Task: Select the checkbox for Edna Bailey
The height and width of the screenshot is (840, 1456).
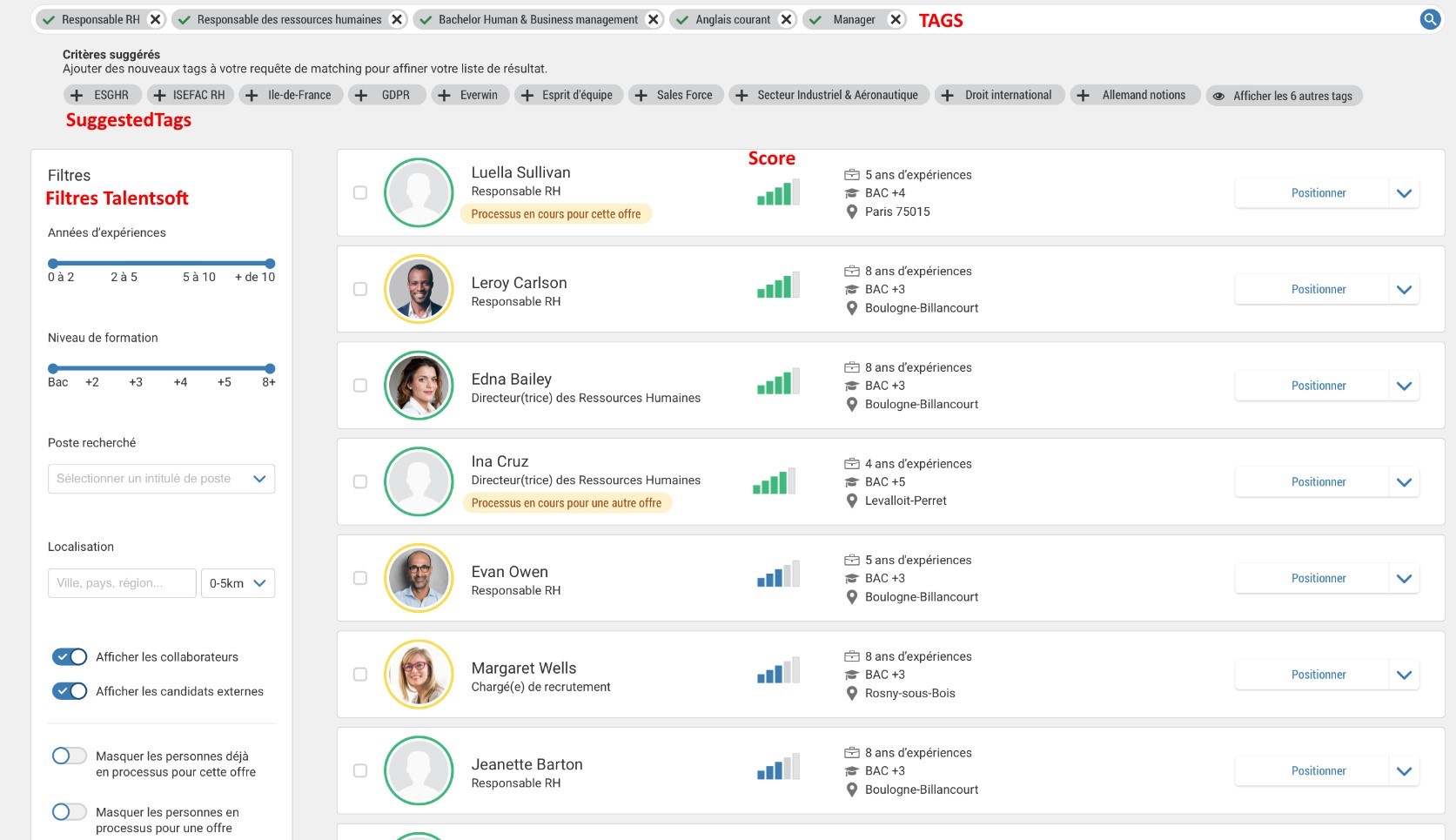Action: coord(360,386)
